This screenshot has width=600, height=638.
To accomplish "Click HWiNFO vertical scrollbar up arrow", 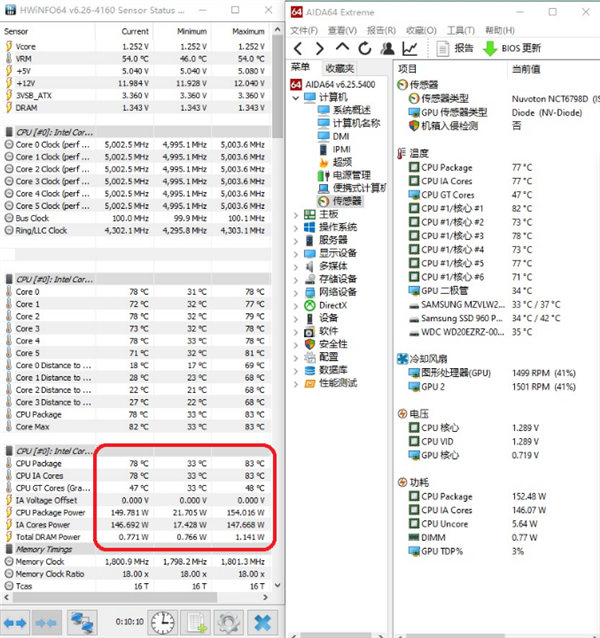I will (x=277, y=30).
